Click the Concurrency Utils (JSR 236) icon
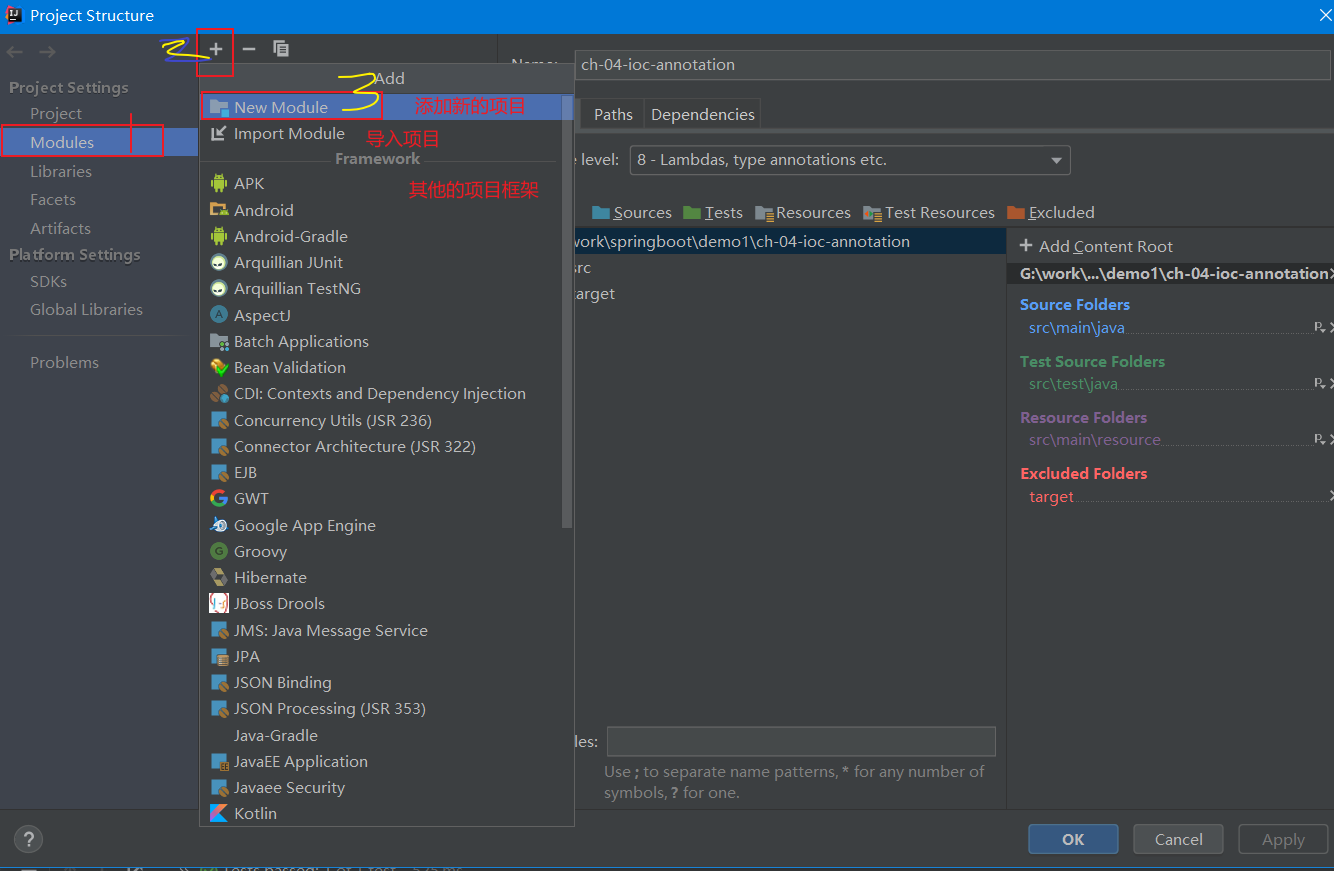The width and height of the screenshot is (1334, 871). pyautogui.click(x=219, y=420)
